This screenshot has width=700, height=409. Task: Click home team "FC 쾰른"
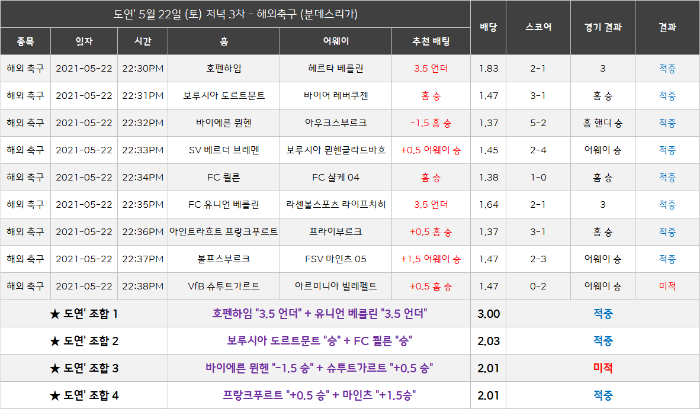click(224, 178)
